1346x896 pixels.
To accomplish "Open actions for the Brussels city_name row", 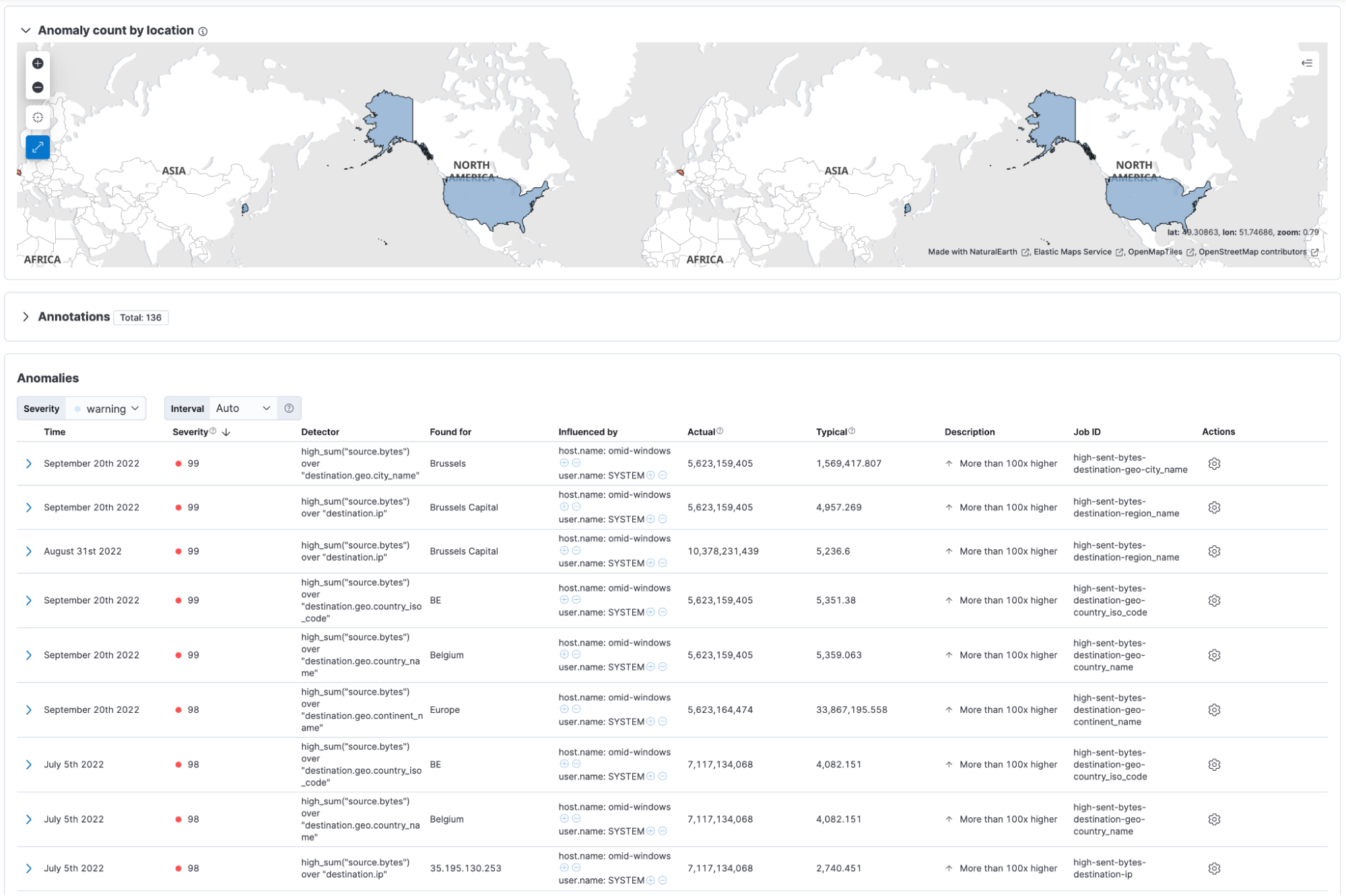I will tap(1214, 464).
